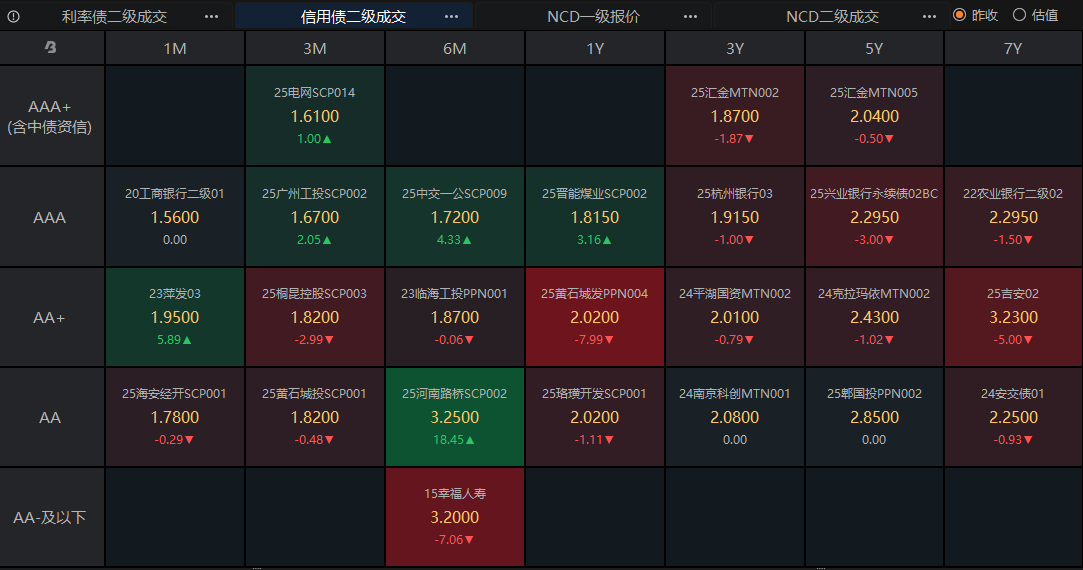Open the 25郫国投PPN002 bond cell
Viewport: 1083px width, 570px height.
click(x=874, y=417)
